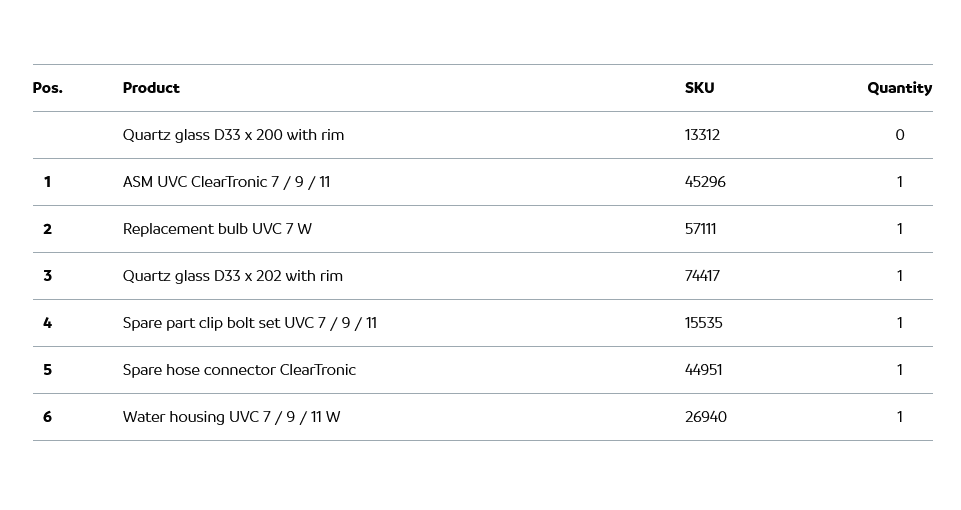Select Quartz glass D33 x 202 with rim
The height and width of the screenshot is (510, 961).
[232, 276]
